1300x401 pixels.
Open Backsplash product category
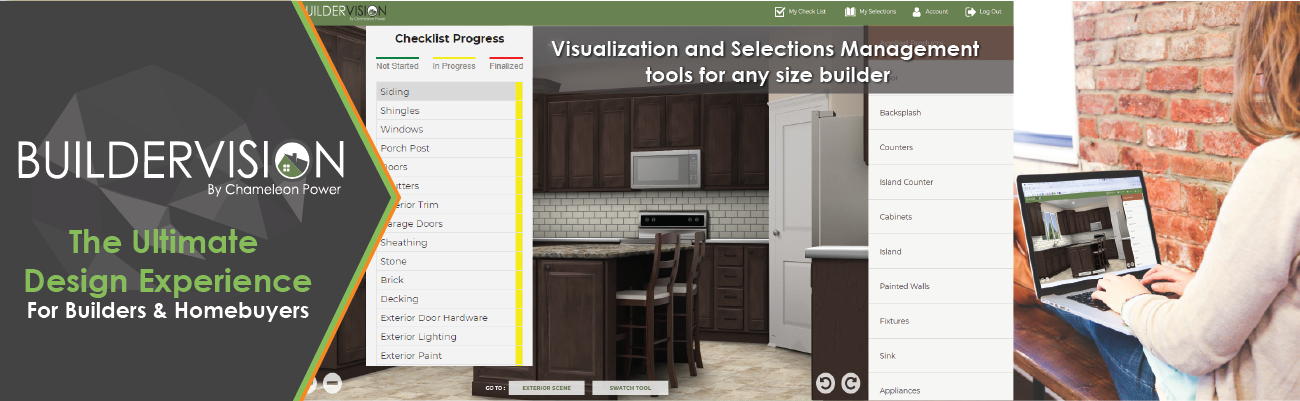(940, 113)
